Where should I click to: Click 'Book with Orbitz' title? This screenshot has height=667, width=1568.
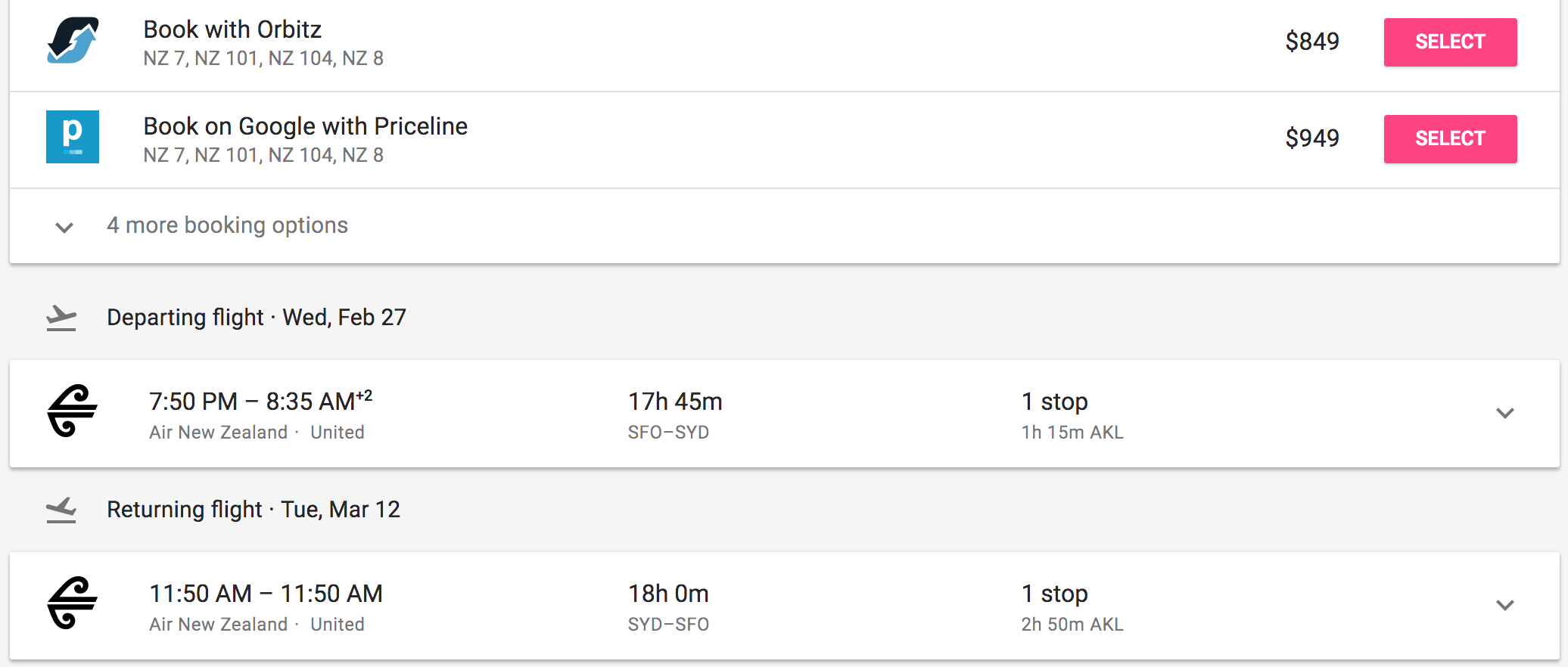[x=232, y=29]
